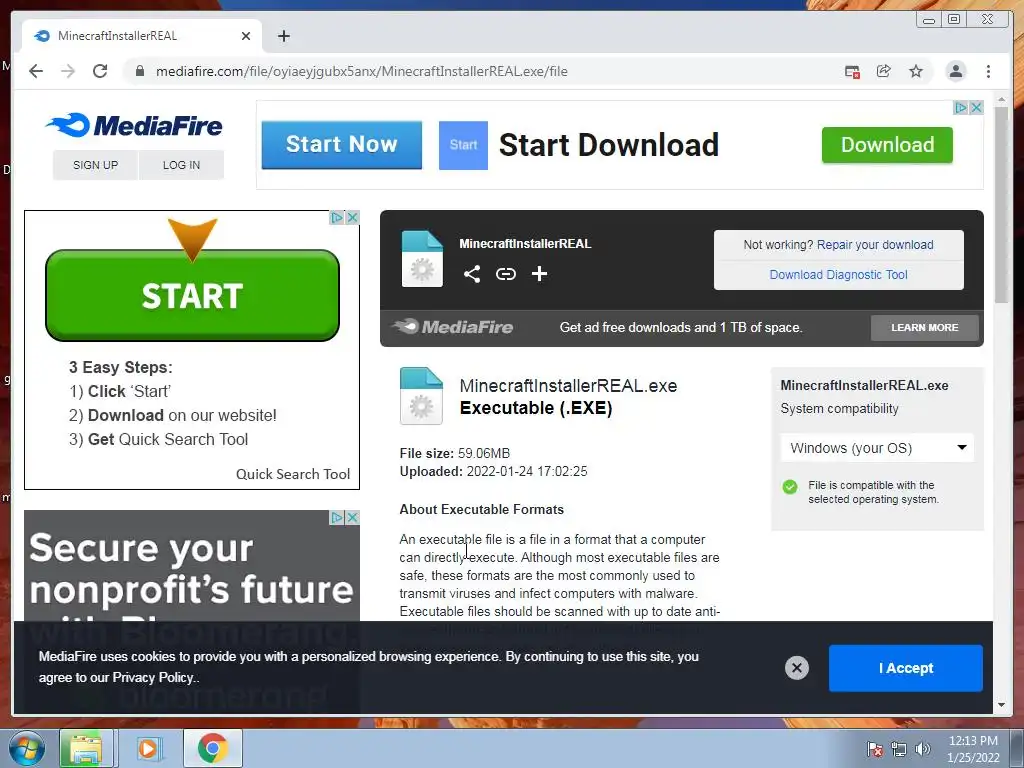Click the blue Start Now ad button
Viewport: 1024px width, 768px height.
click(x=342, y=144)
